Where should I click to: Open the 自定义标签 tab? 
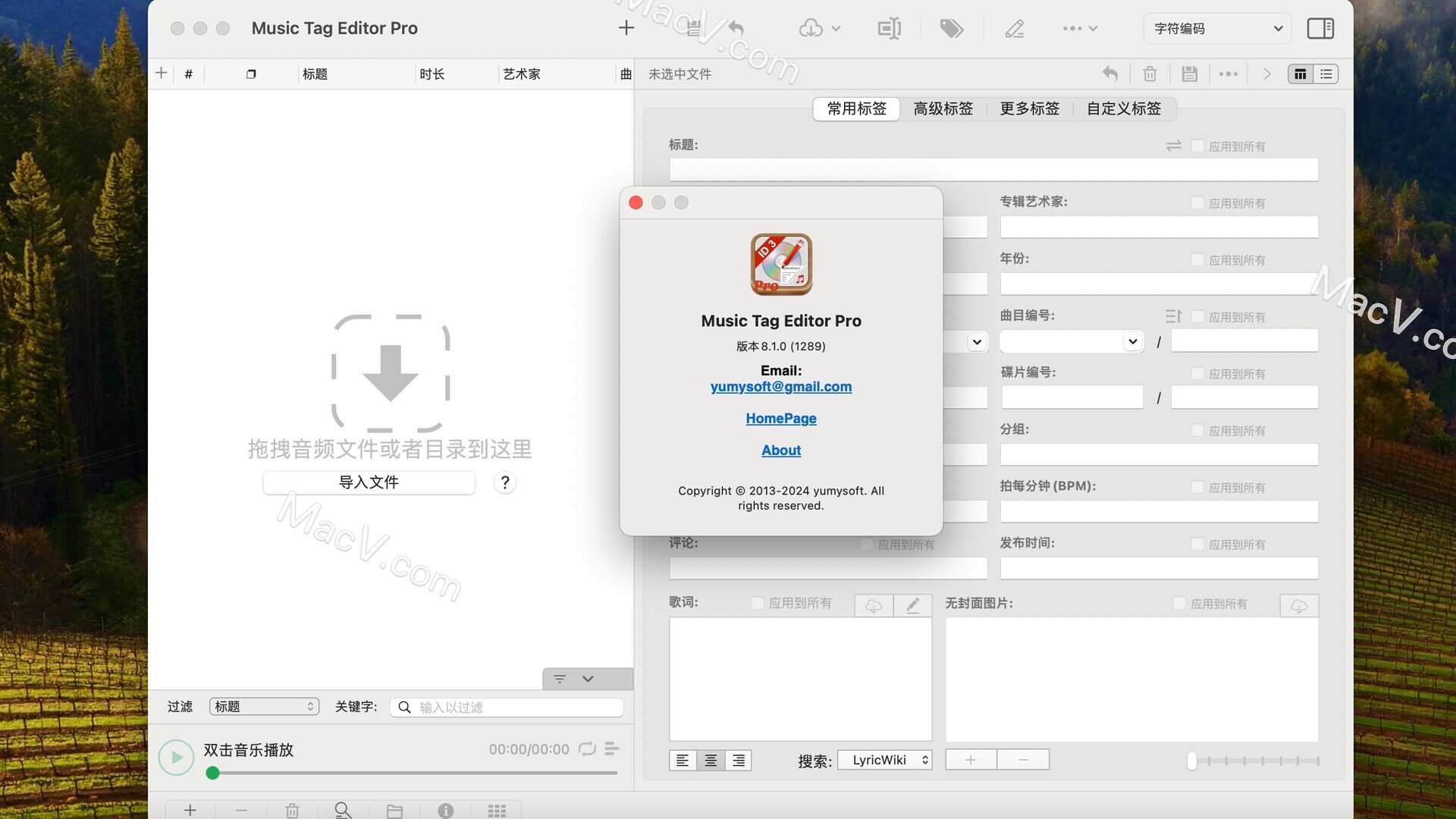(1123, 108)
